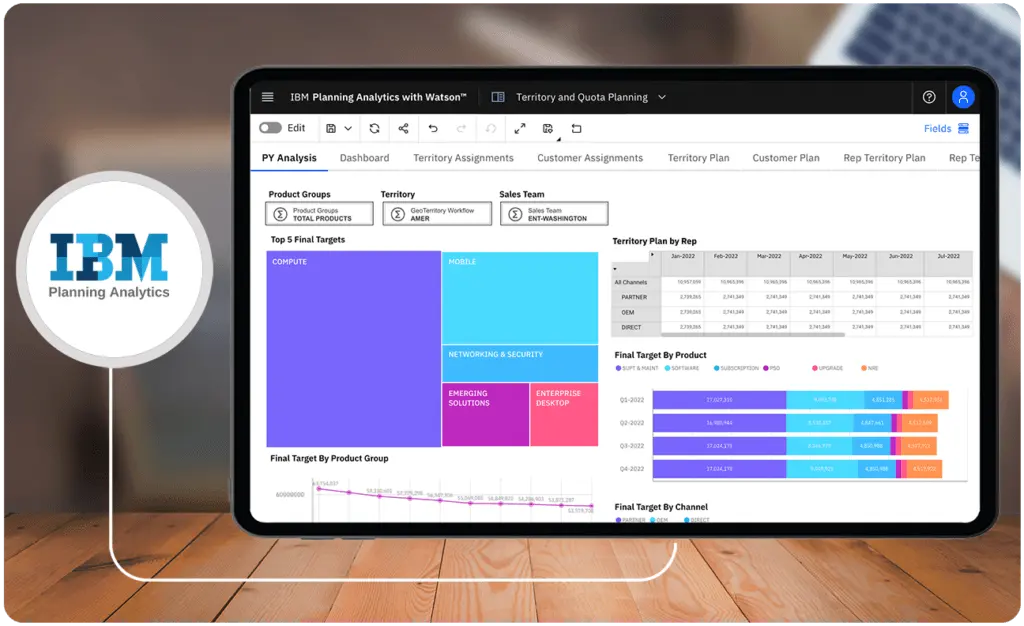Expand the column header arrow in Territory Plan table
Screen dimensions: 1024x626
[x=652, y=255]
